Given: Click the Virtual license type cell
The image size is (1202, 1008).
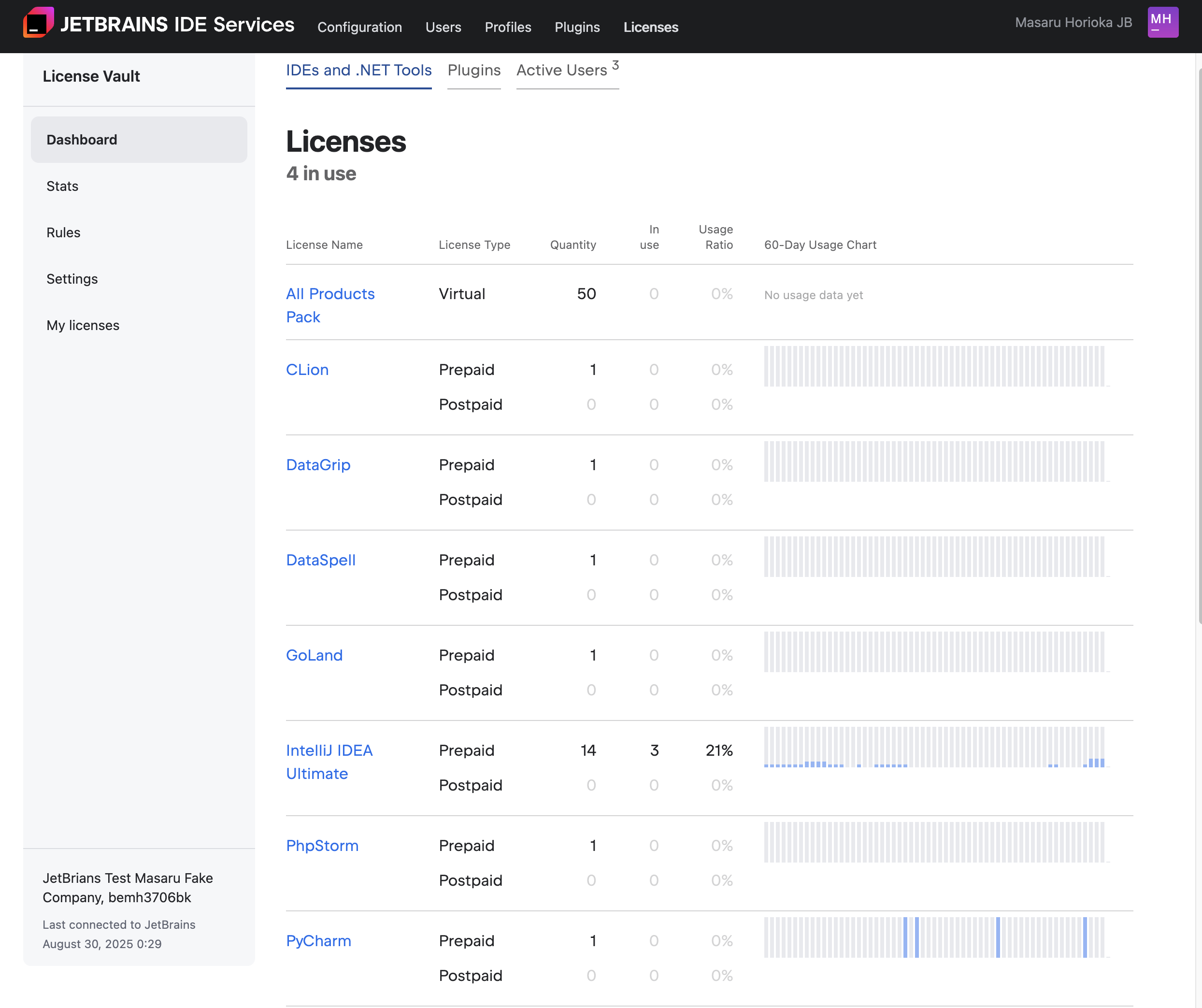Looking at the screenshot, I should [x=462, y=294].
